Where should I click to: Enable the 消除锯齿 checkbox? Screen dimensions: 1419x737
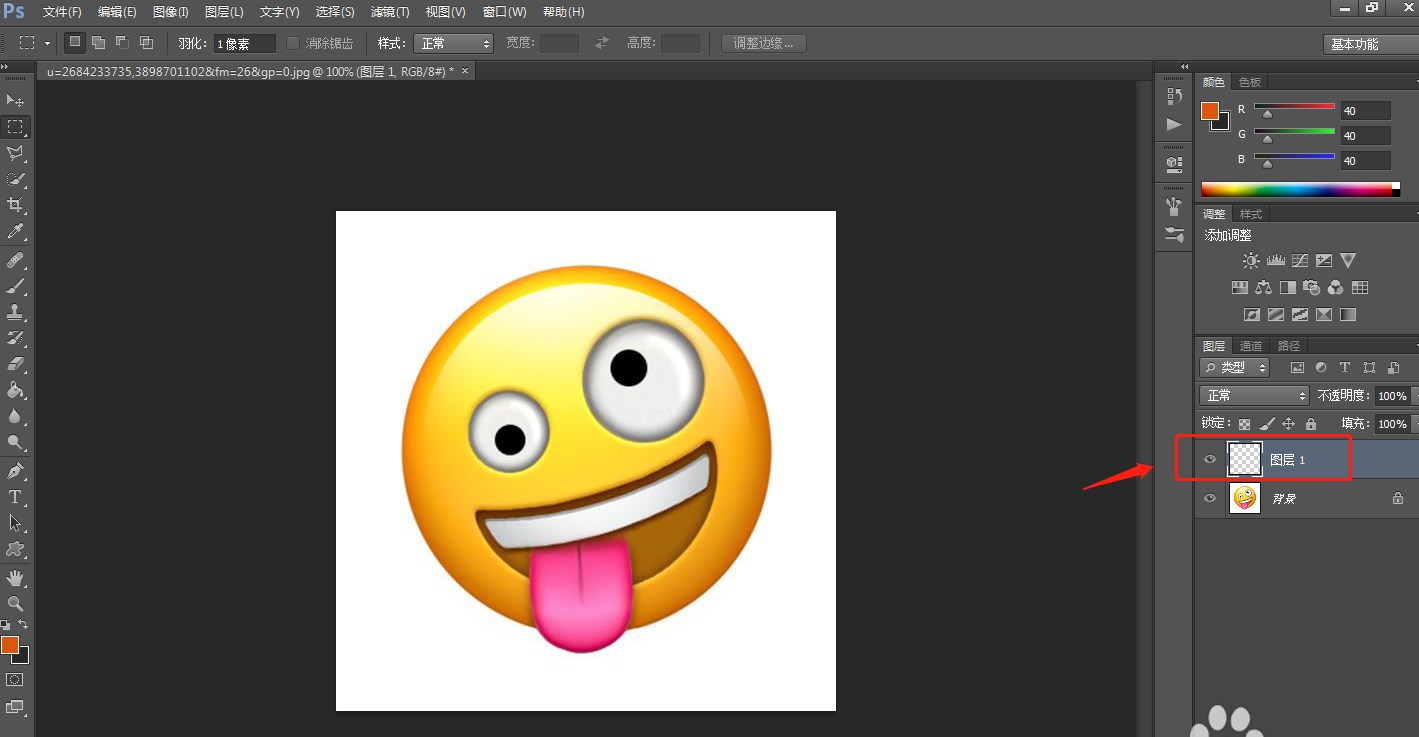pyautogui.click(x=293, y=43)
